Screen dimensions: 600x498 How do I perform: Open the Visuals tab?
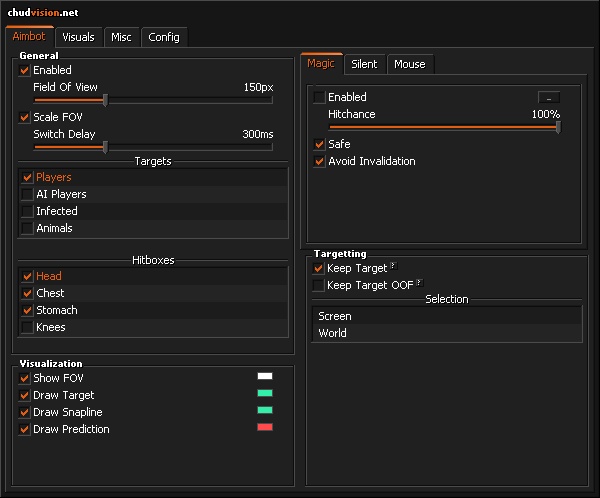point(78,37)
